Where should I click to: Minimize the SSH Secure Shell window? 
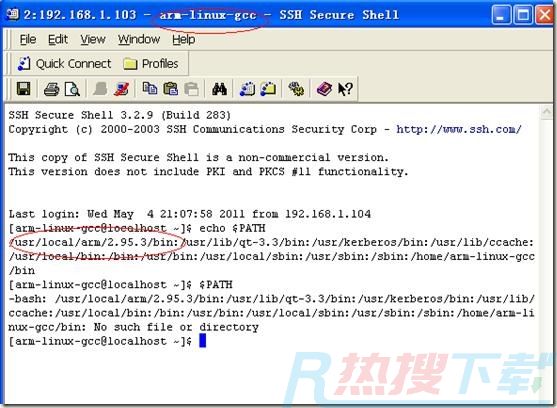pyautogui.click(x=502, y=15)
